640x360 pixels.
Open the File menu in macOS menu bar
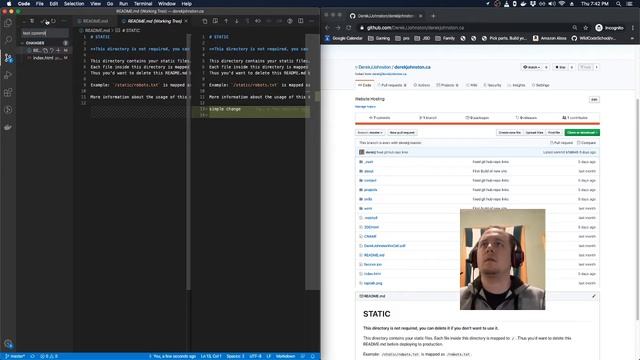40,4
